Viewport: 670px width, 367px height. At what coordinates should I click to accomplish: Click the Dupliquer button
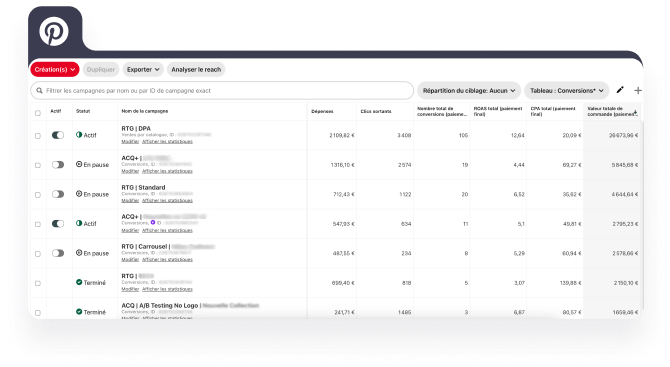pos(101,69)
